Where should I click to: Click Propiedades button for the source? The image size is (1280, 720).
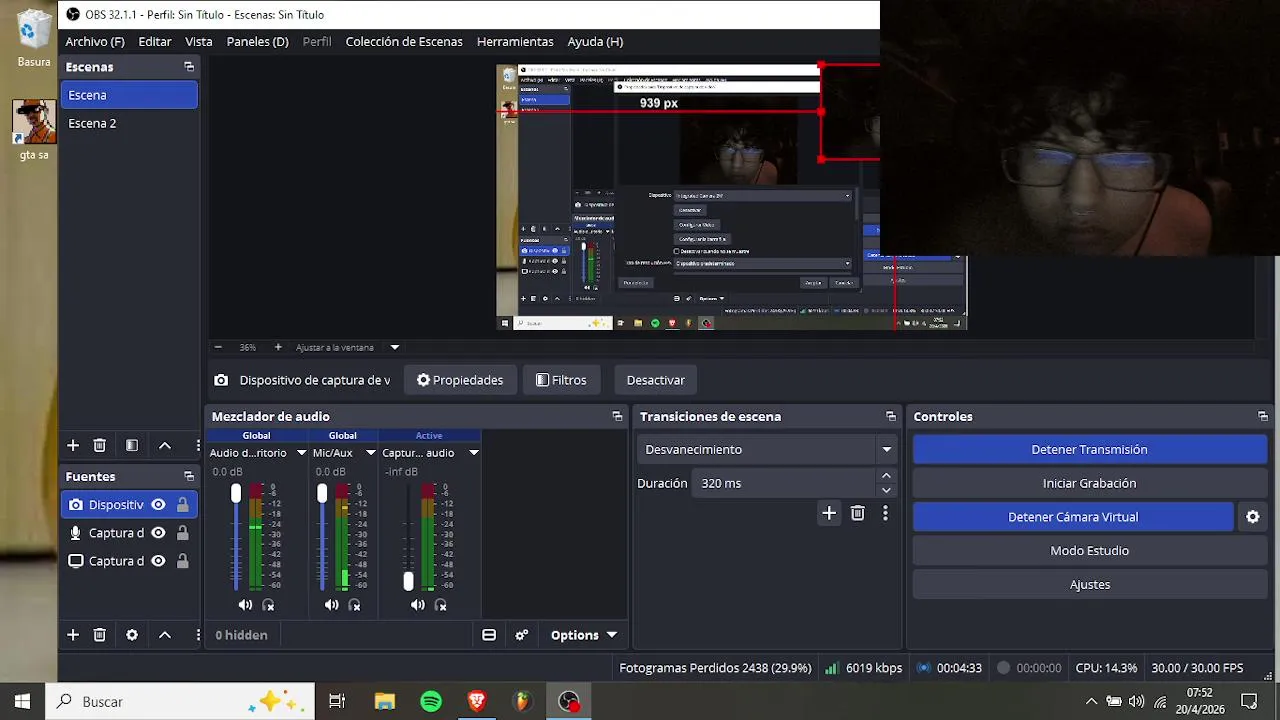[x=460, y=380]
